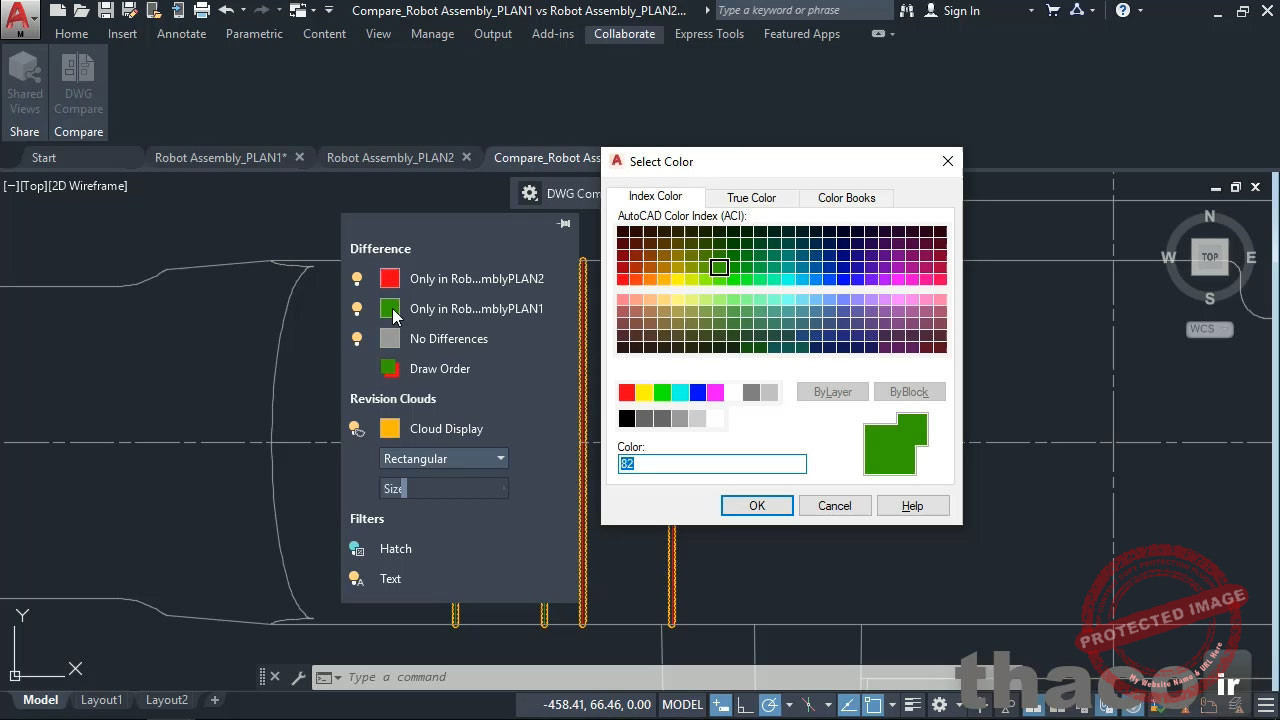Expand the polar tracking angle dropdown arrow
Viewport: 1280px width, 720px height.
tap(789, 705)
